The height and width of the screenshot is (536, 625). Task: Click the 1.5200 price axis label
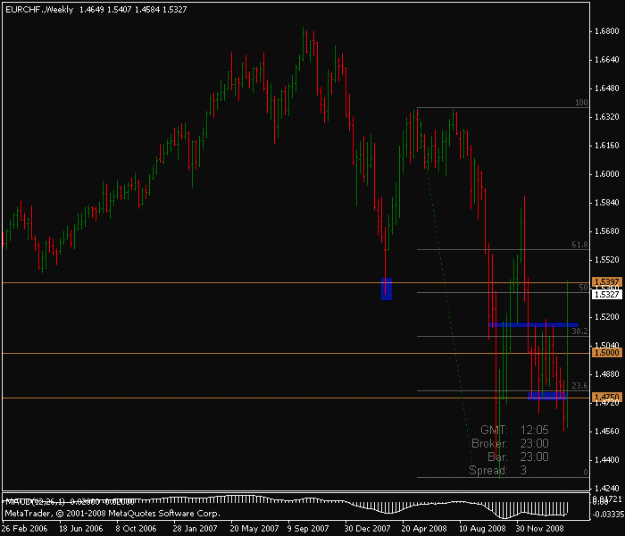[607, 317]
